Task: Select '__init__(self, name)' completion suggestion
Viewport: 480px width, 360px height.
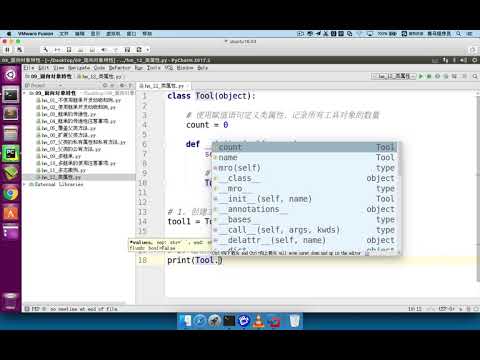Action: pyautogui.click(x=305, y=199)
